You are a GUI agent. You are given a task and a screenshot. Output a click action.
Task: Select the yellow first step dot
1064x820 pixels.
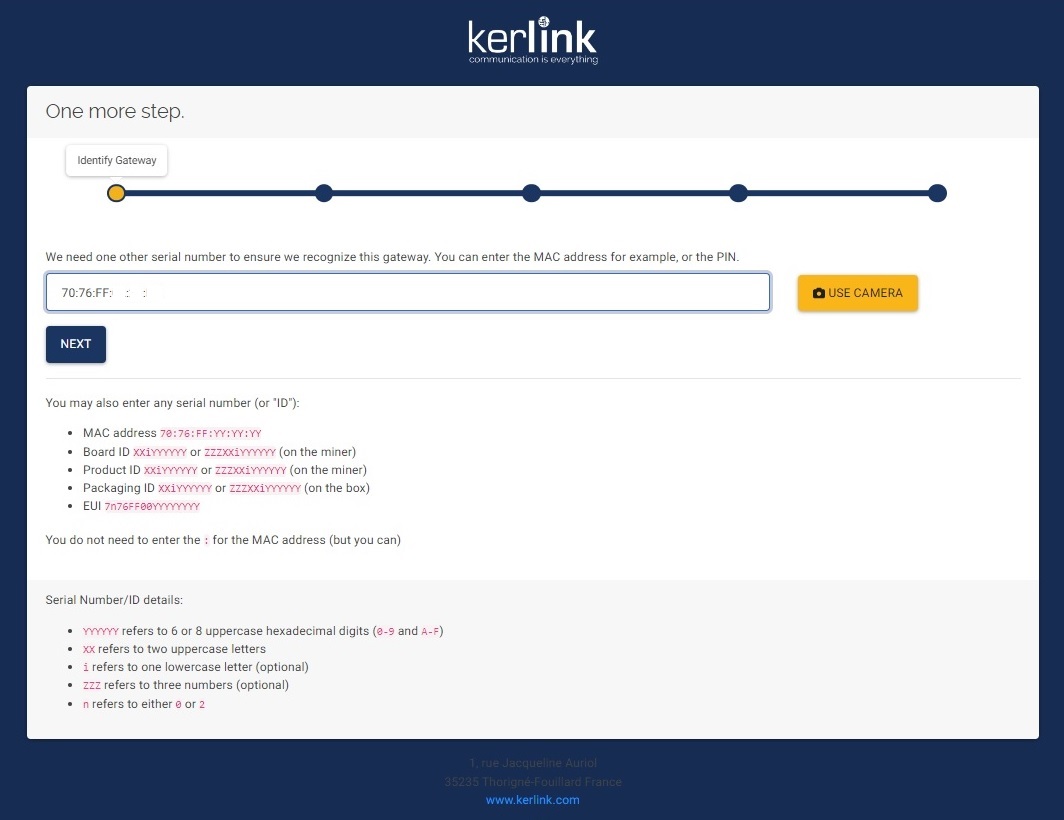click(x=116, y=193)
